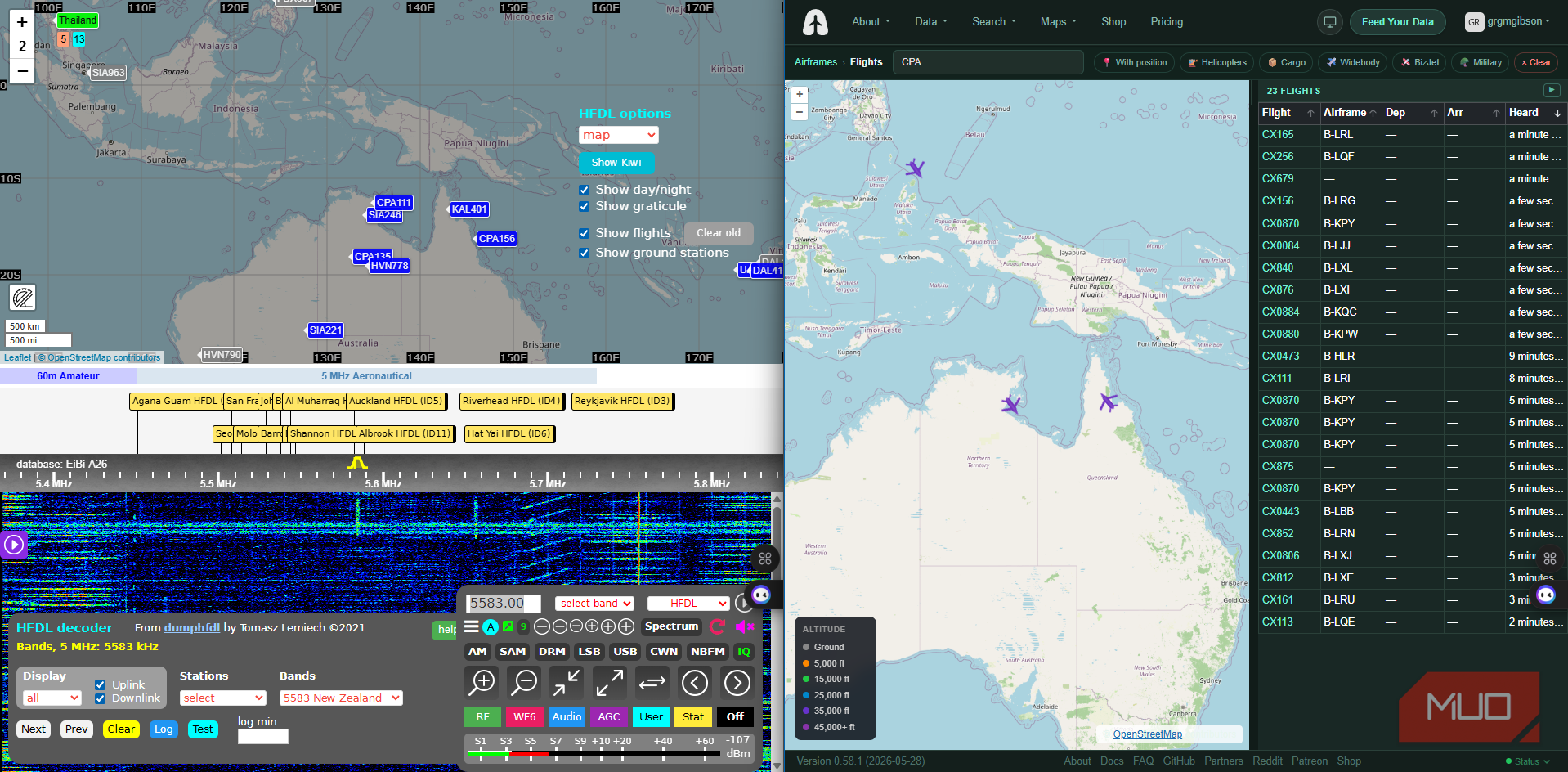The width and height of the screenshot is (1568, 772).
Task: Sort table by Heard column
Action: tap(1534, 113)
